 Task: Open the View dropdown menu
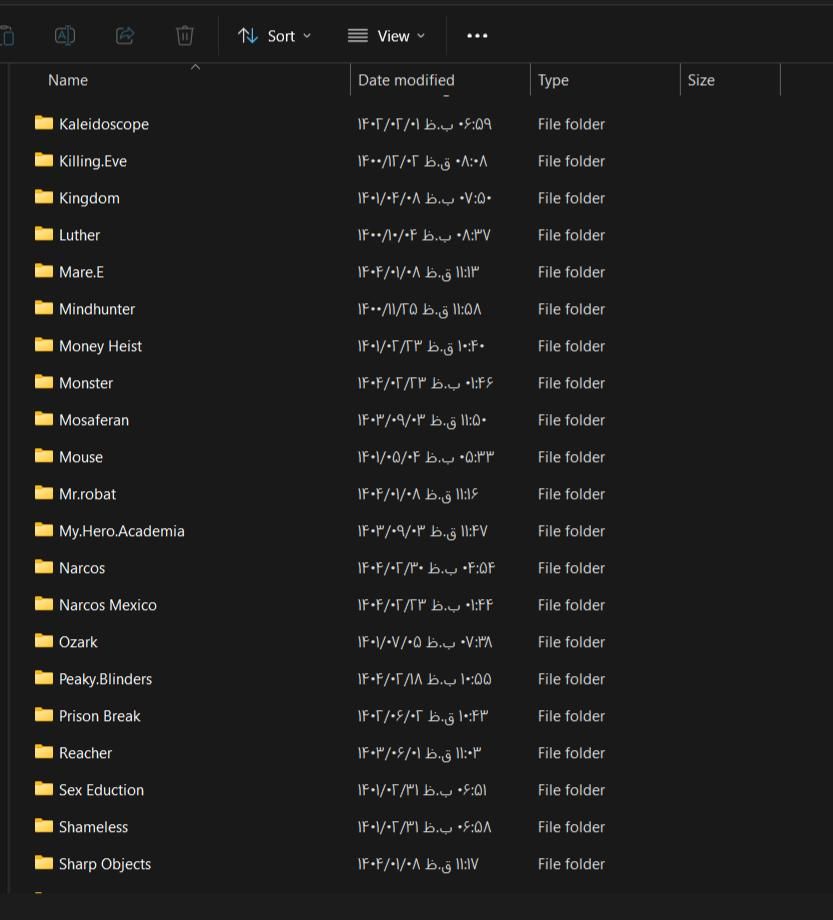[x=387, y=36]
